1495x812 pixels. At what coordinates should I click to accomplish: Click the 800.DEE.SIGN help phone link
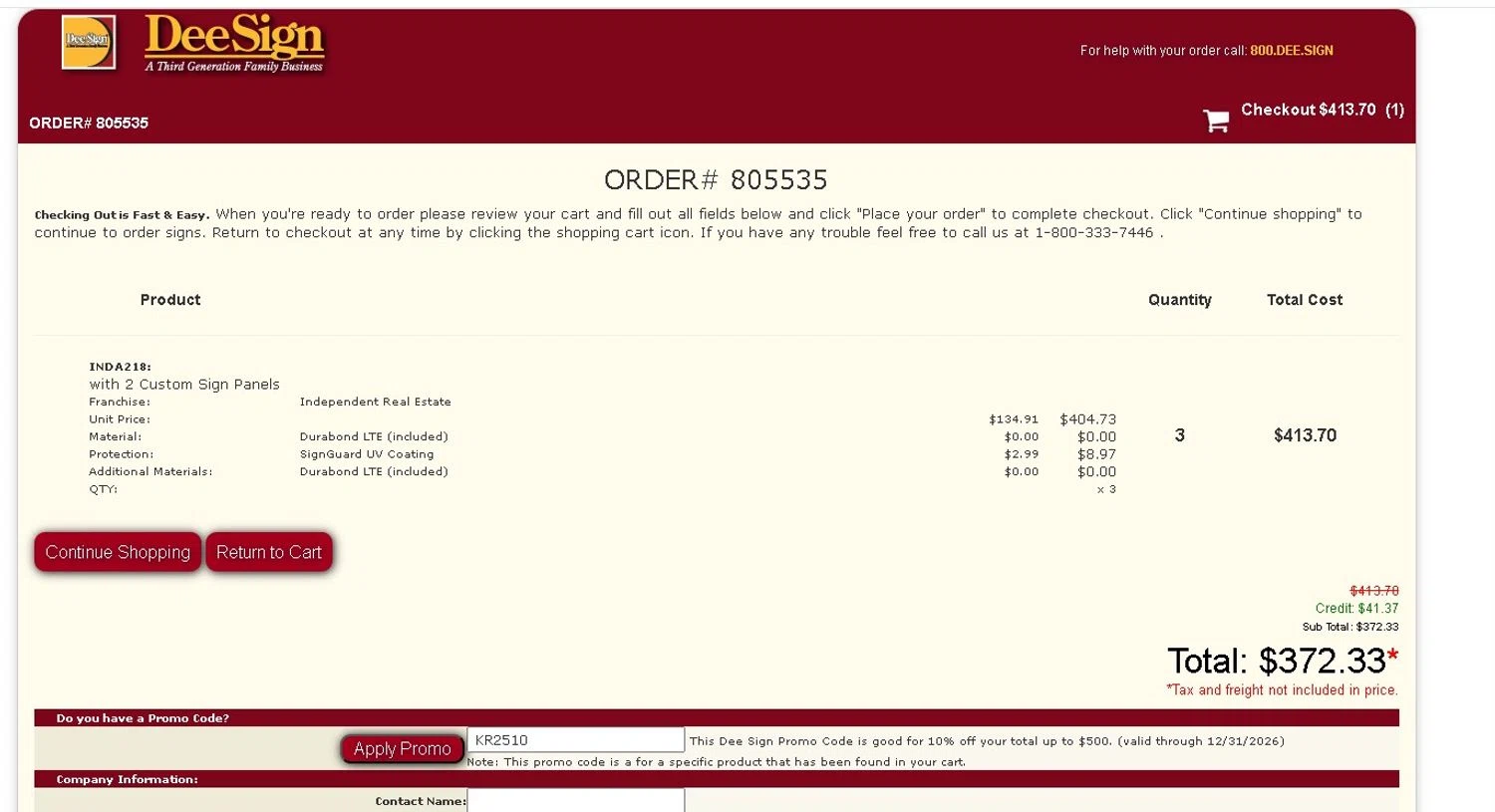[1292, 51]
